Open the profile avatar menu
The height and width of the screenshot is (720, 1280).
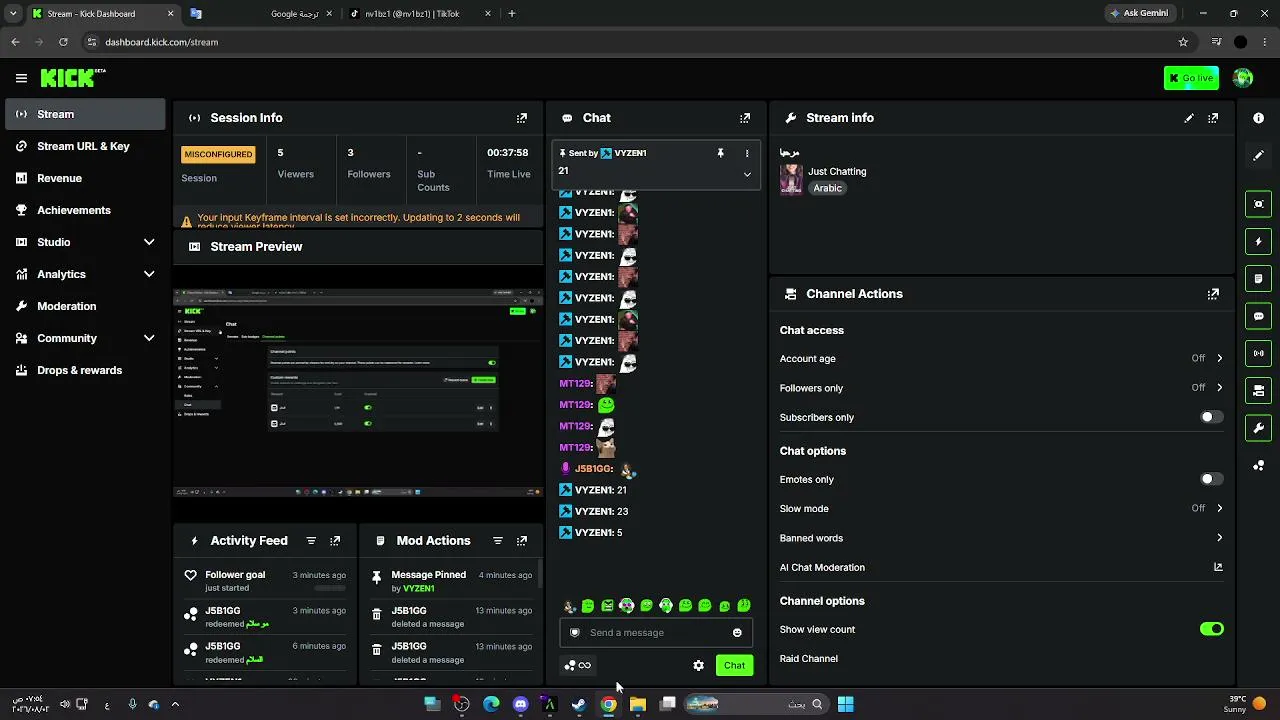[1243, 78]
